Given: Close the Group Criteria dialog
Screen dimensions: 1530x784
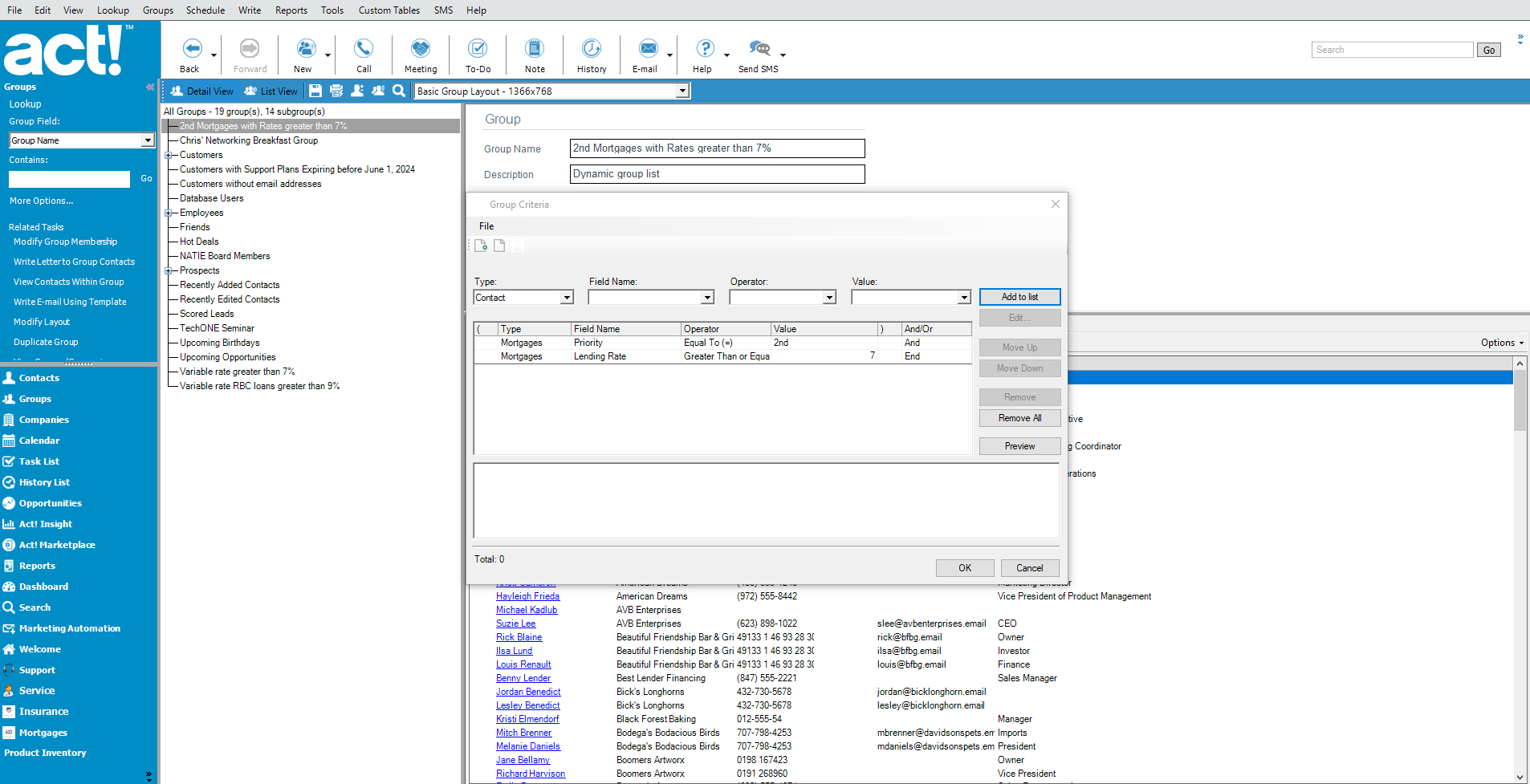Looking at the screenshot, I should (1056, 205).
